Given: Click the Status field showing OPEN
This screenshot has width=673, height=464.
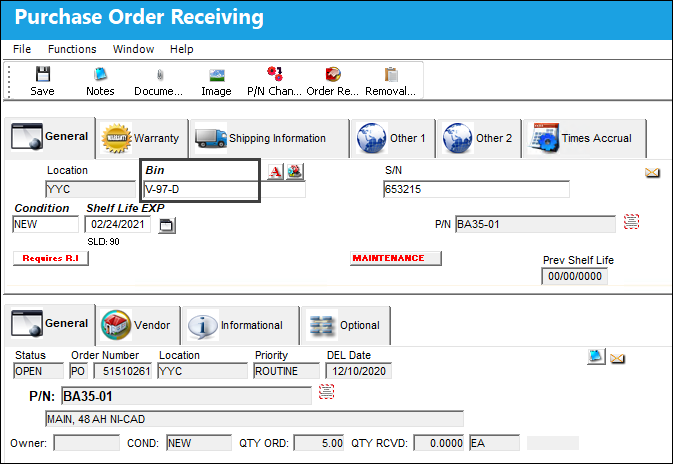Looking at the screenshot, I should click(x=38, y=371).
